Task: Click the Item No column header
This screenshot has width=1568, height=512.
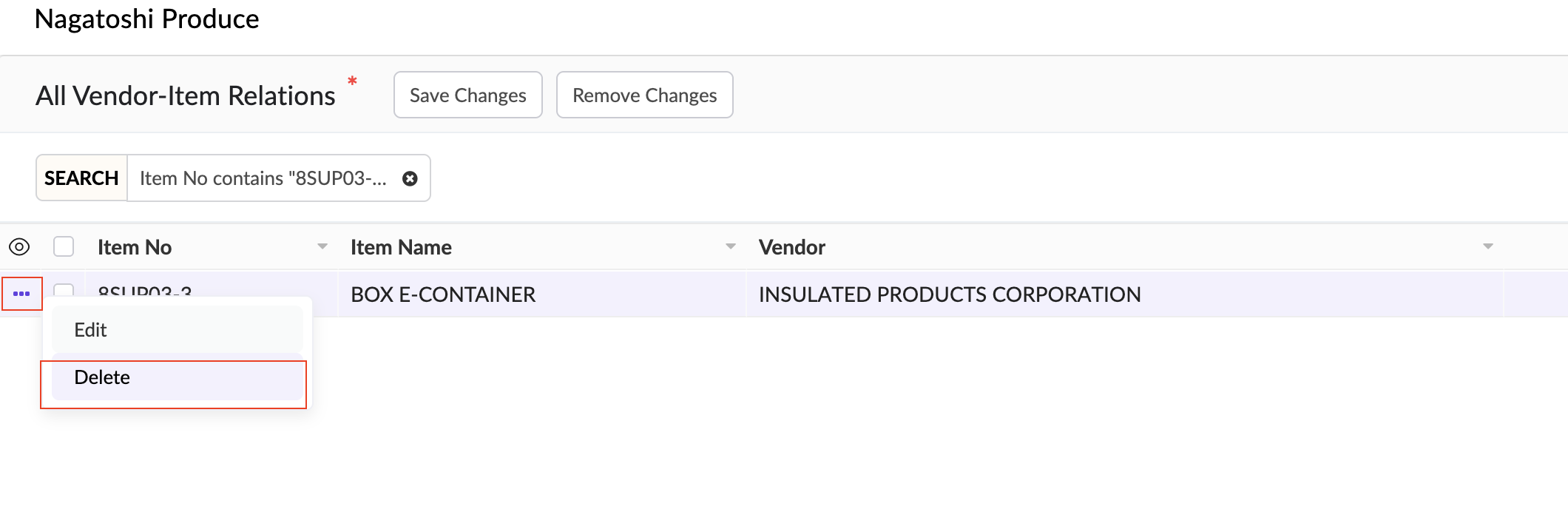Action: click(x=135, y=247)
